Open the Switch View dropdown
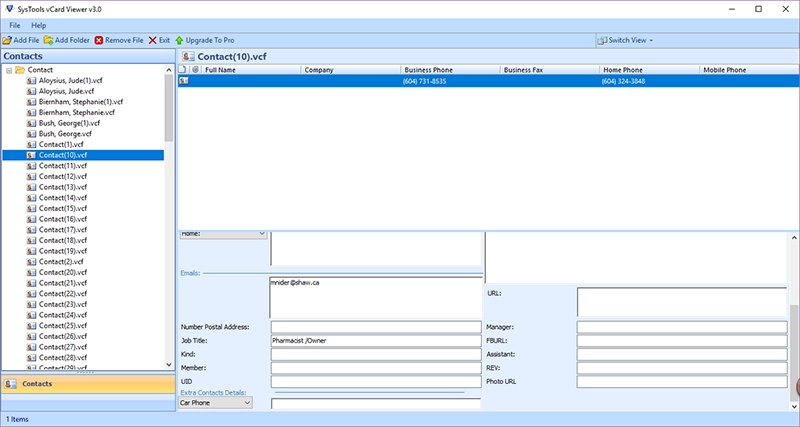Viewport: 800px width, 427px height. tap(626, 40)
